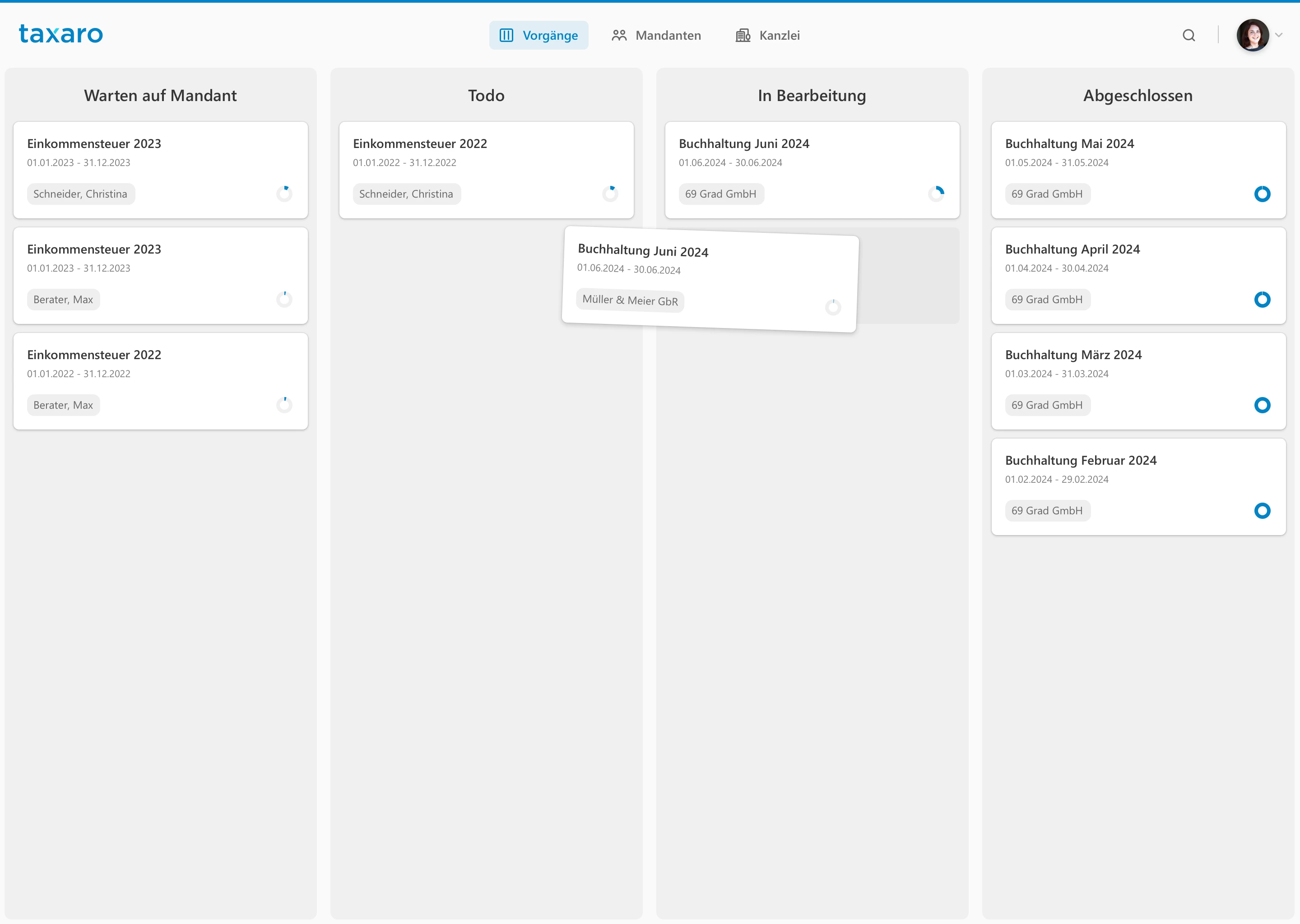1300x924 pixels.
Task: Expand the user menu chevron
Action: (1278, 35)
